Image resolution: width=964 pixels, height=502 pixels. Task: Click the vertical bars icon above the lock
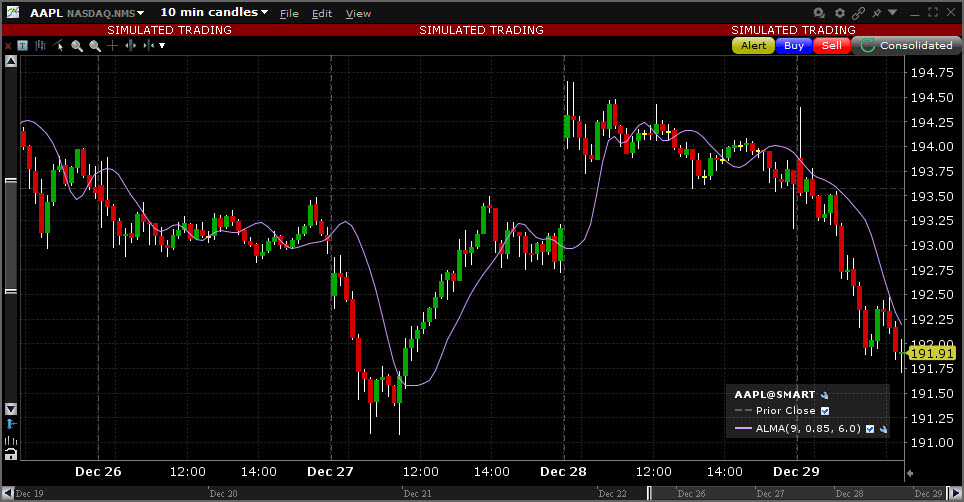11,440
